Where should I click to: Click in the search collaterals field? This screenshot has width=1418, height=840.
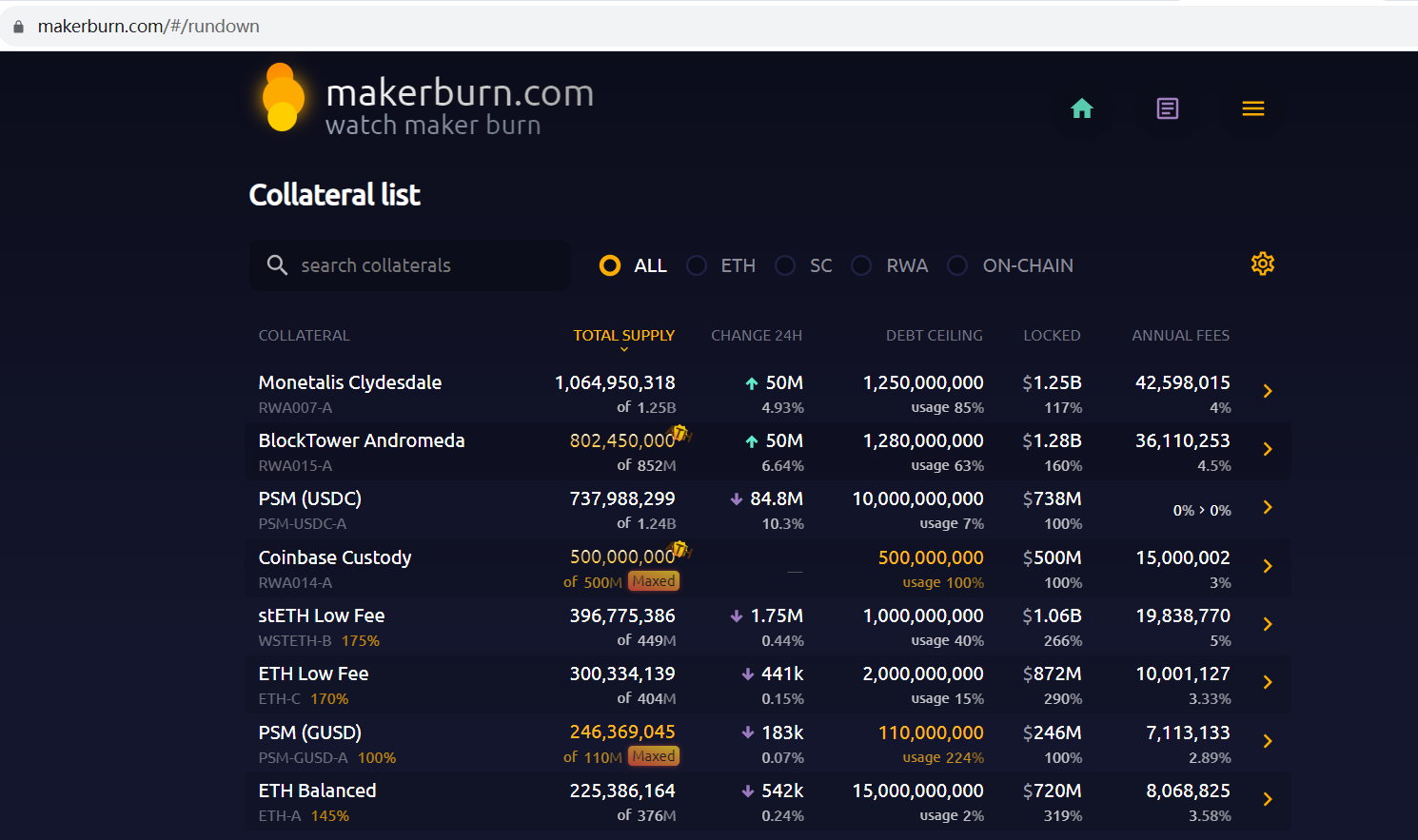click(410, 265)
